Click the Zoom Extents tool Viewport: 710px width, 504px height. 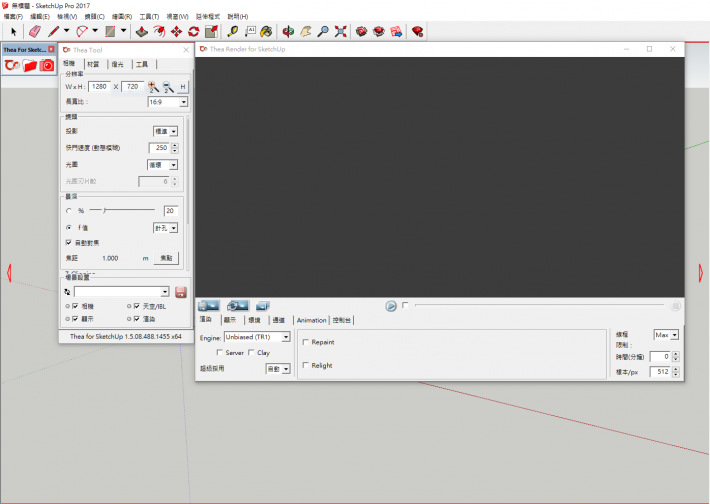(341, 32)
